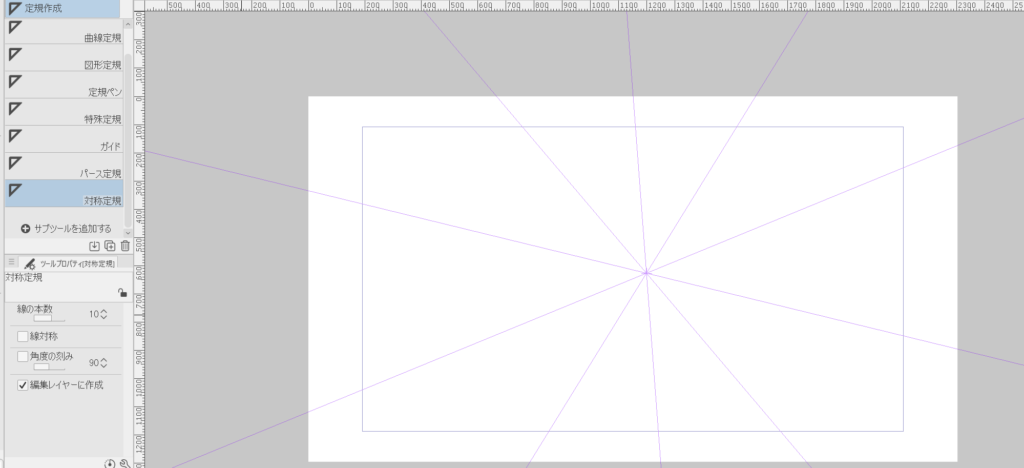
Task: Open the tool property panel menu icon
Action: (11, 261)
